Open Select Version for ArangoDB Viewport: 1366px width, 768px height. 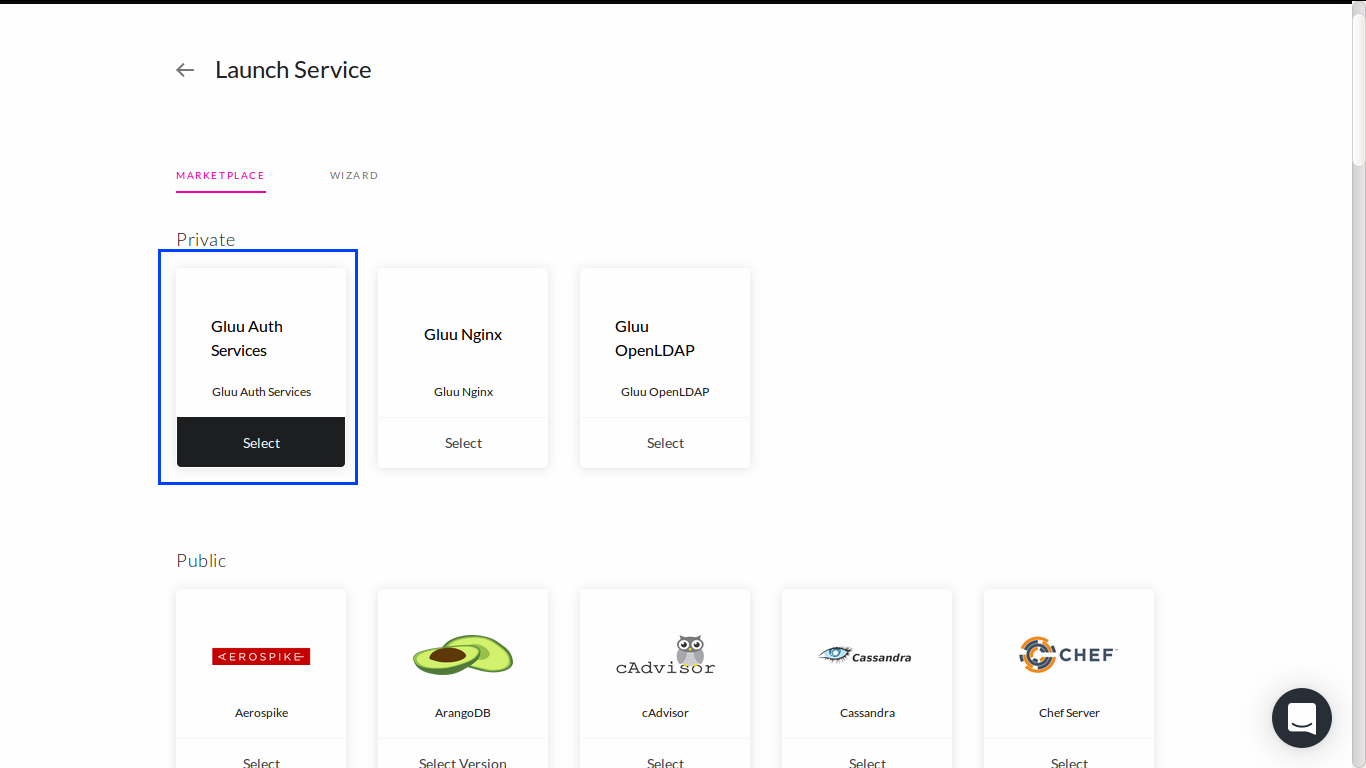[462, 760]
